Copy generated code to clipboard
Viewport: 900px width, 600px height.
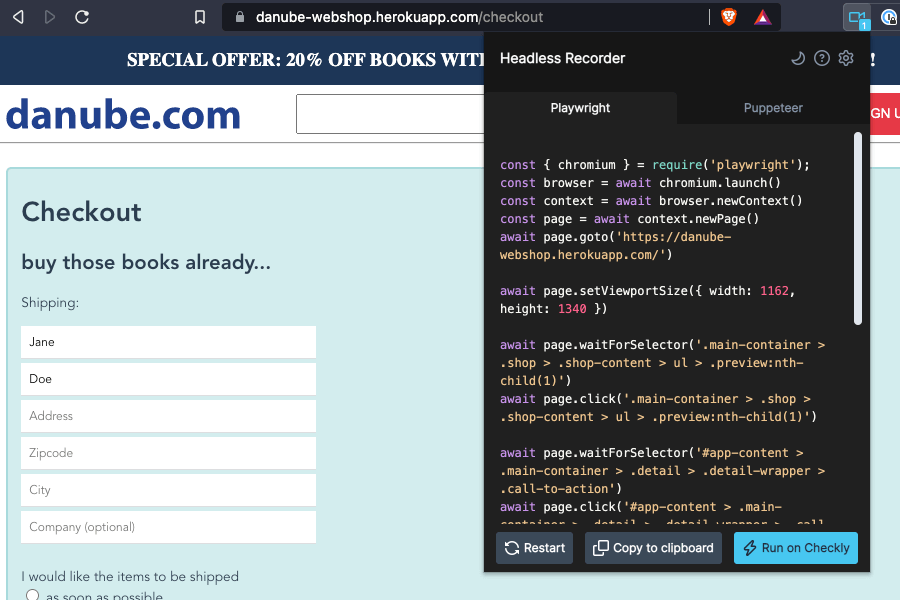coord(653,548)
